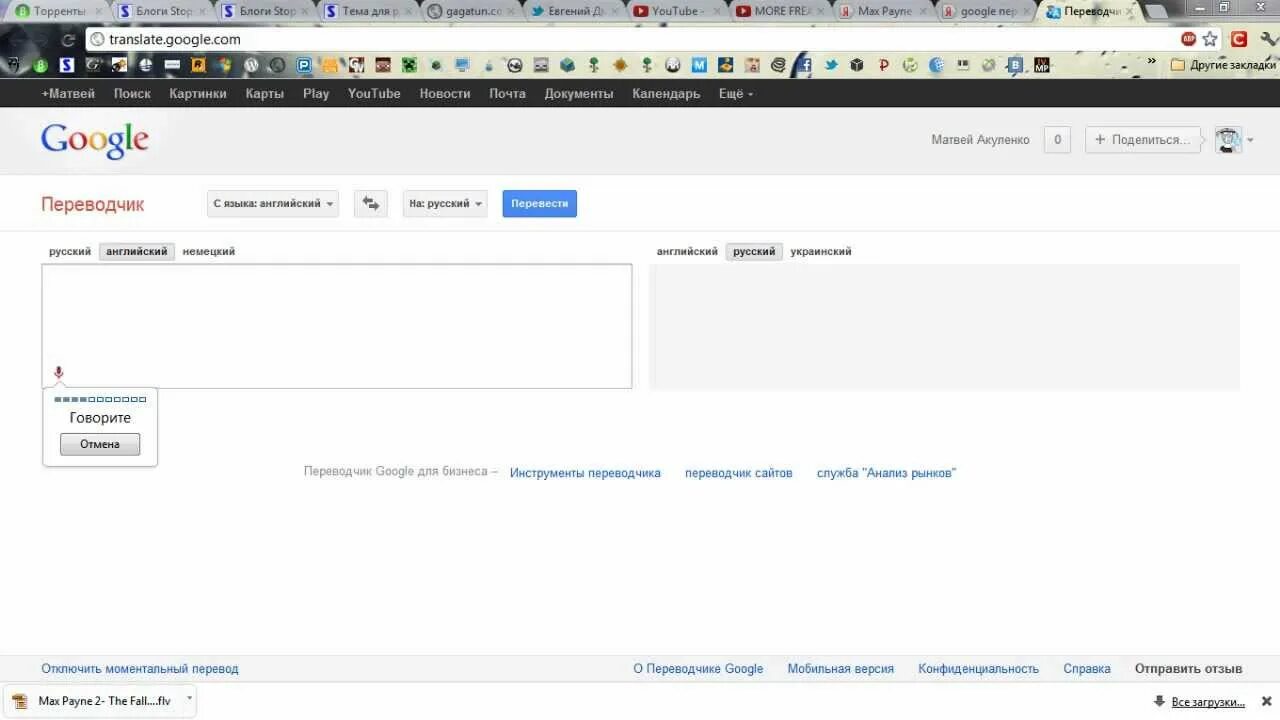
Task: Open Play in Google bar
Action: click(316, 93)
